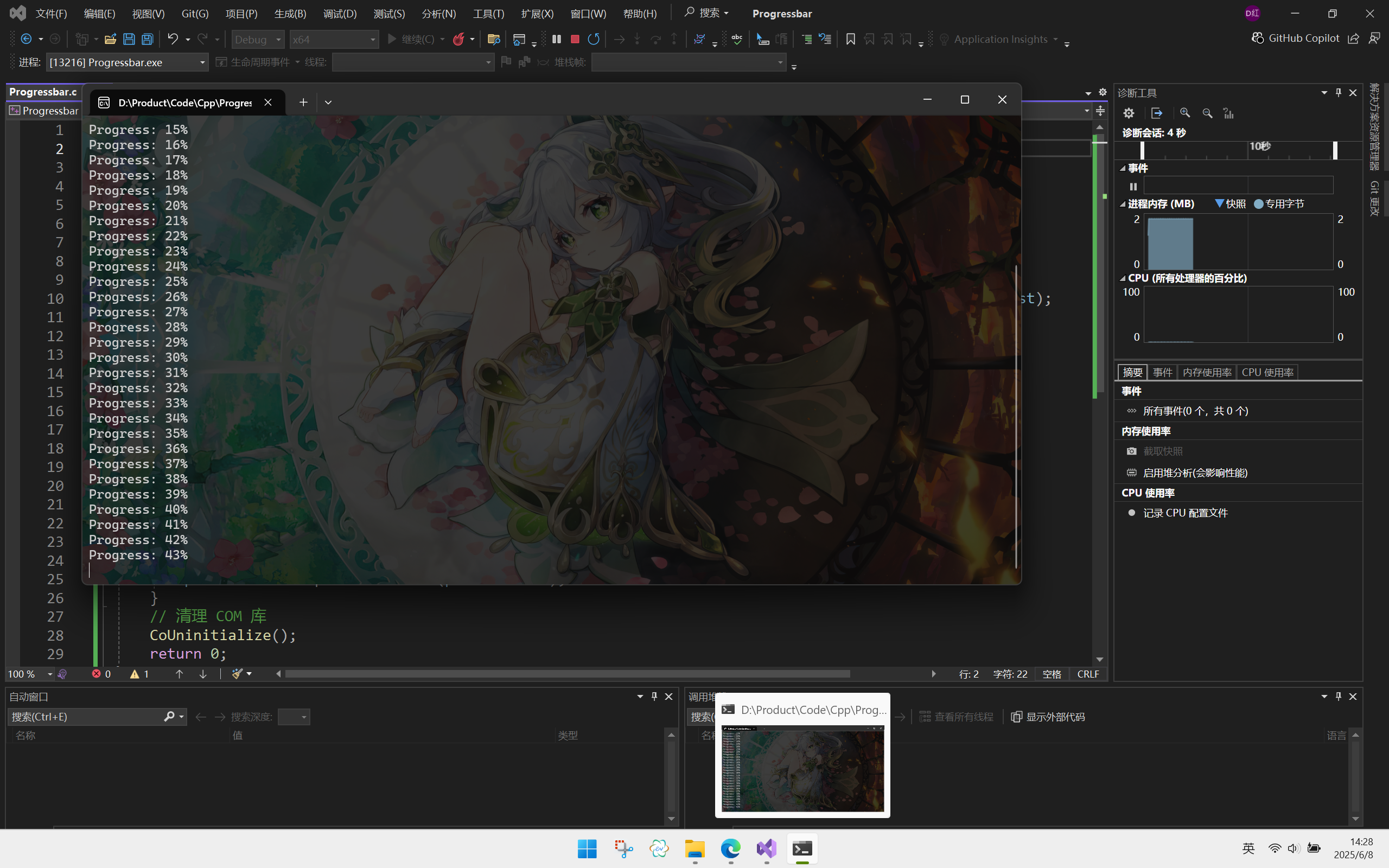Click the Save All double-disk icon
The width and height of the screenshot is (1389, 868).
click(148, 39)
